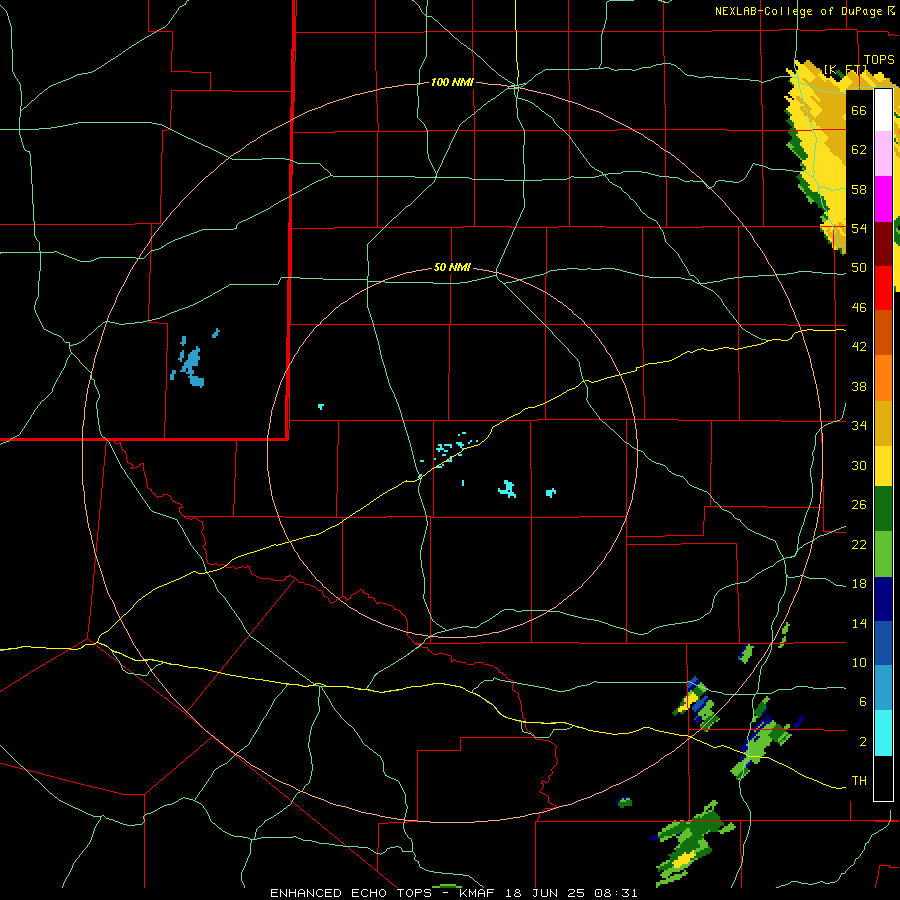Click the light pink legend swatch
Image resolution: width=900 pixels, height=900 pixels.
[883, 154]
